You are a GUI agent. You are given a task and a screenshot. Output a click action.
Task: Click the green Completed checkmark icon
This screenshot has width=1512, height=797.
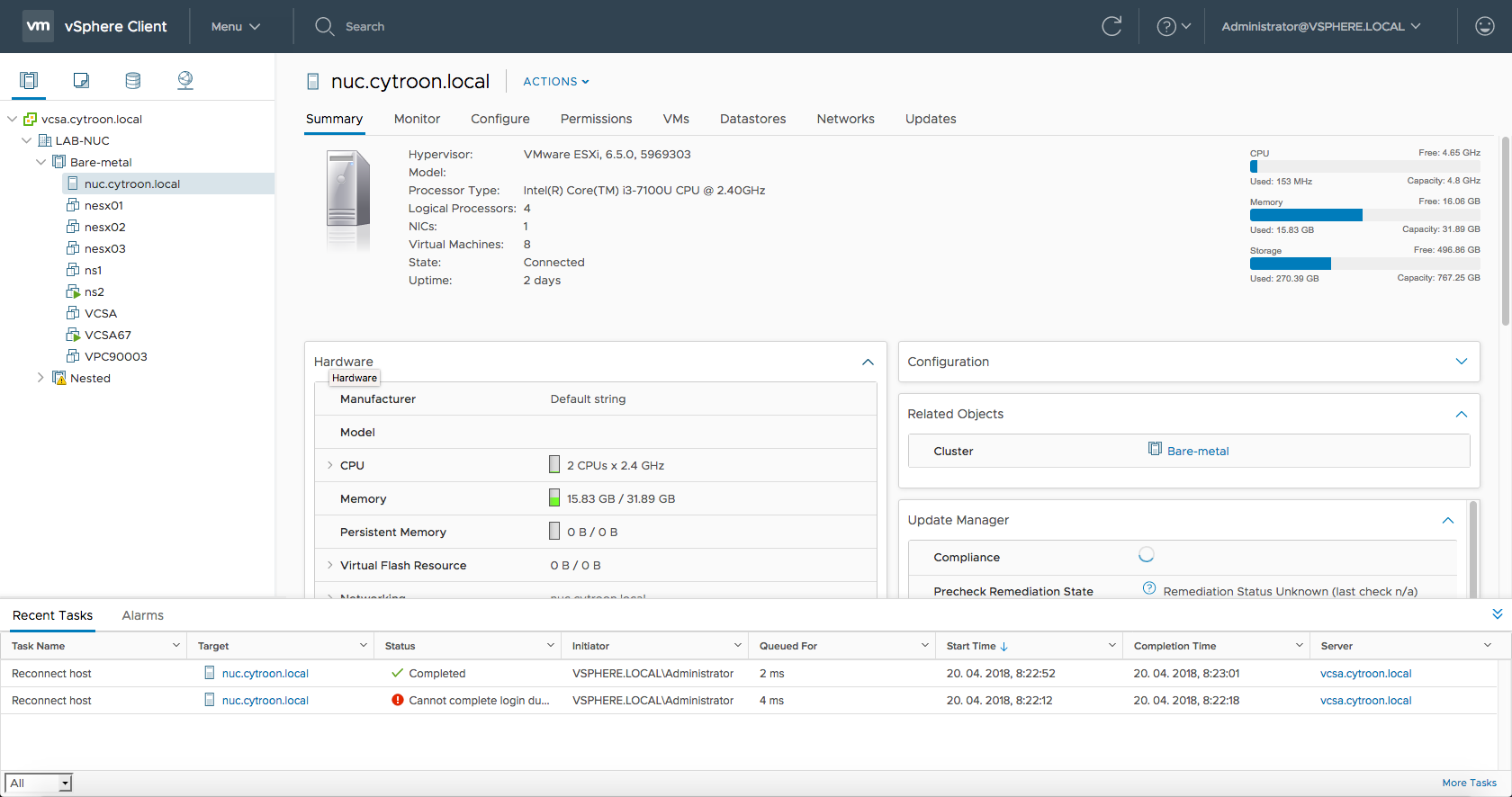tap(397, 673)
